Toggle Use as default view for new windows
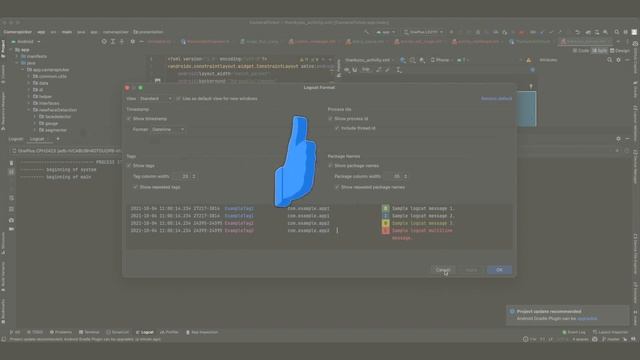This screenshot has width=640, height=360. tap(178, 98)
